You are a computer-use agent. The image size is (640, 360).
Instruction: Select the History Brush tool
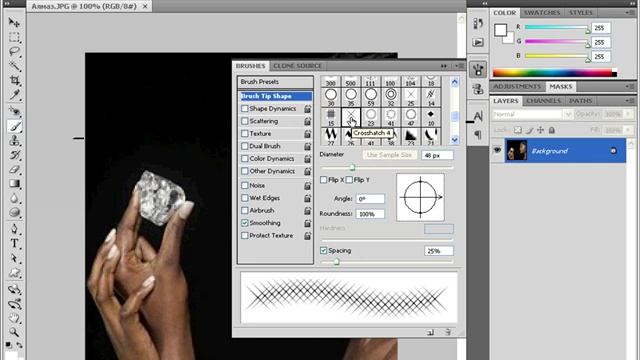pyautogui.click(x=14, y=155)
